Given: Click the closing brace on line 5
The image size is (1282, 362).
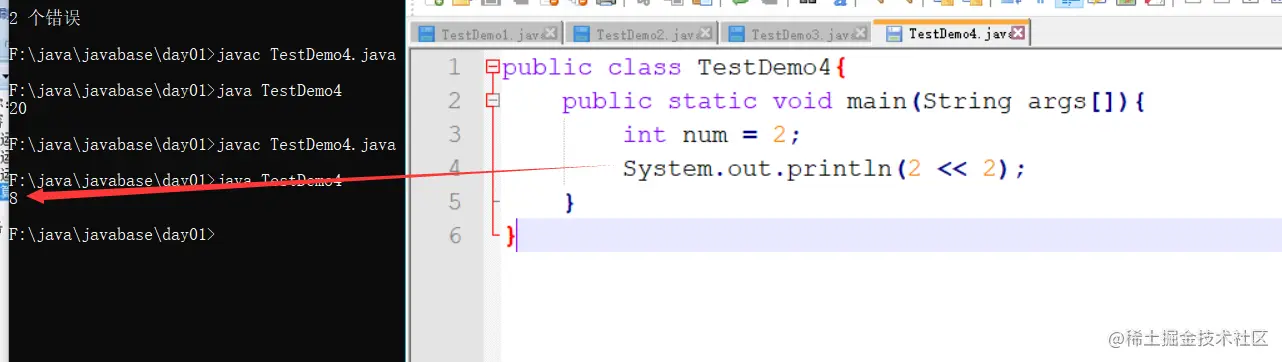Looking at the screenshot, I should tap(569, 203).
